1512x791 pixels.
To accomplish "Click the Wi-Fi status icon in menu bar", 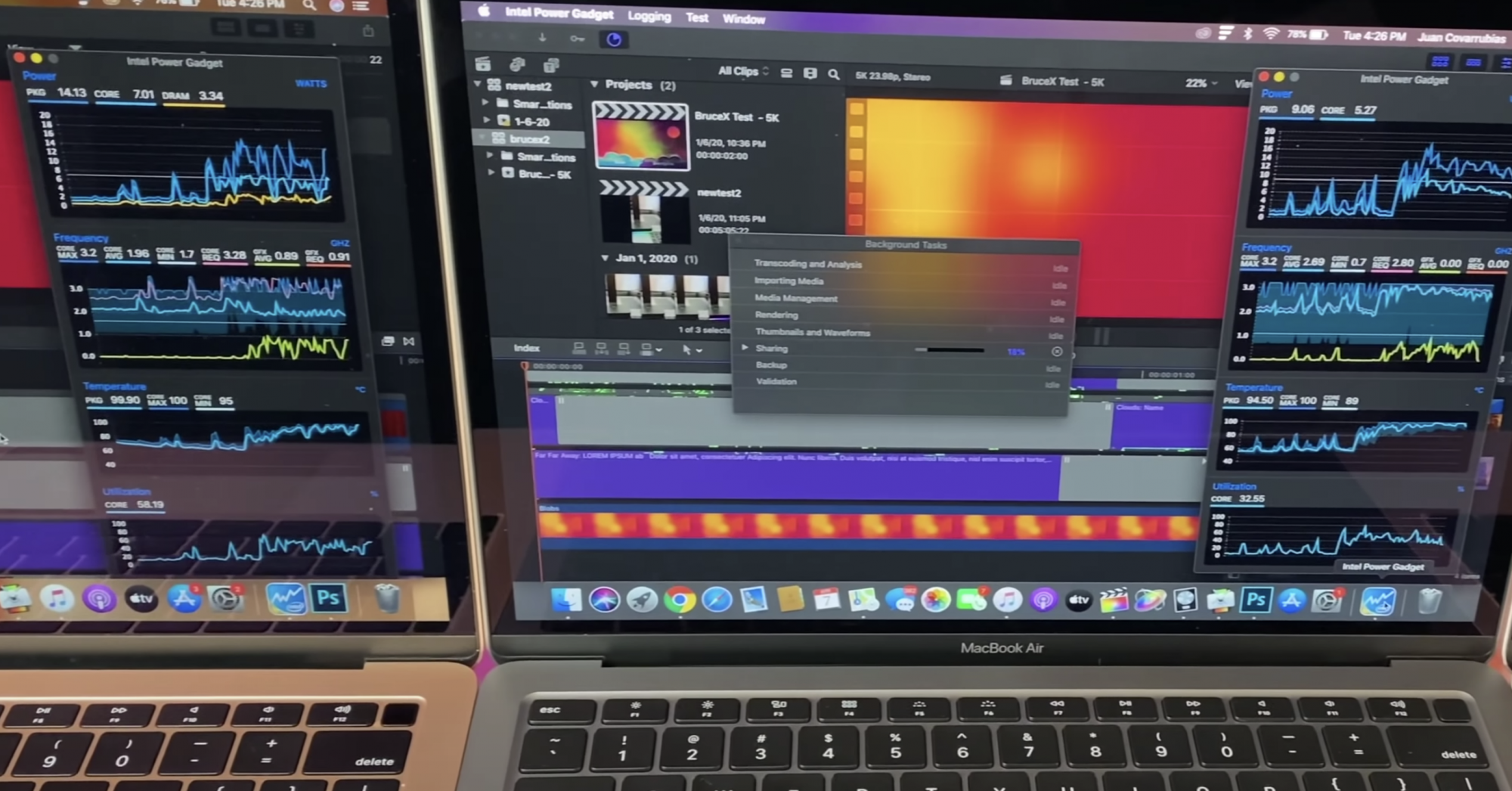I will [x=1271, y=34].
